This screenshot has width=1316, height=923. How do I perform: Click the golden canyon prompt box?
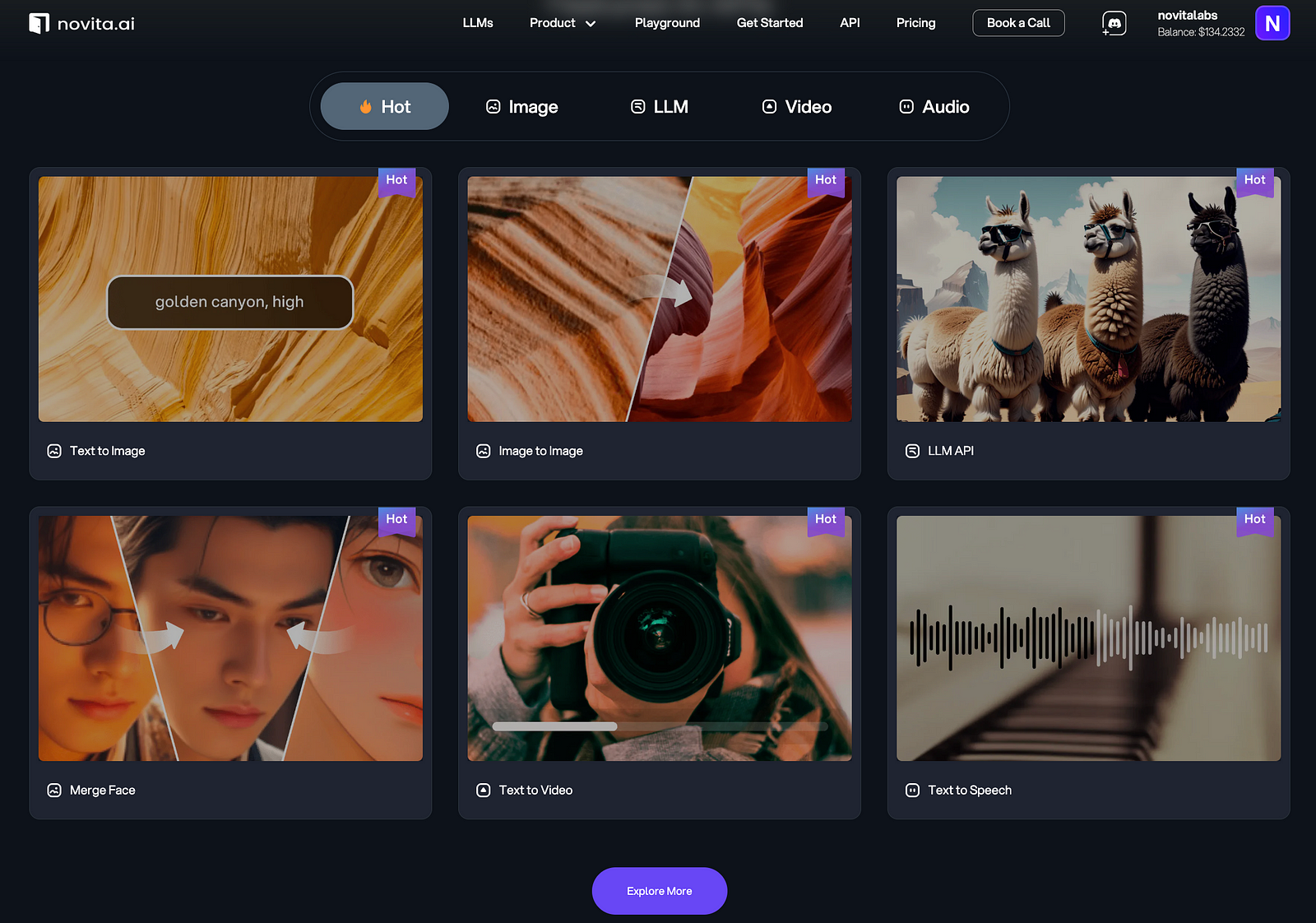click(230, 302)
